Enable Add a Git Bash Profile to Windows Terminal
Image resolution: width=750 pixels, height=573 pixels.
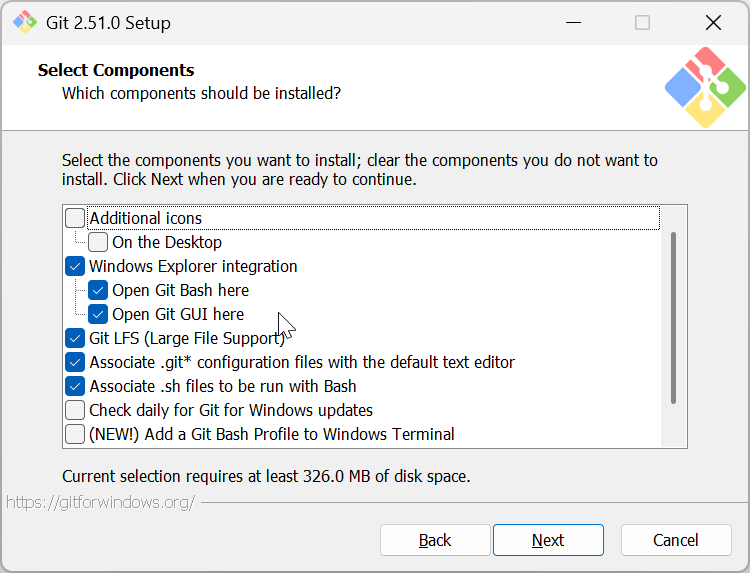[x=75, y=434]
